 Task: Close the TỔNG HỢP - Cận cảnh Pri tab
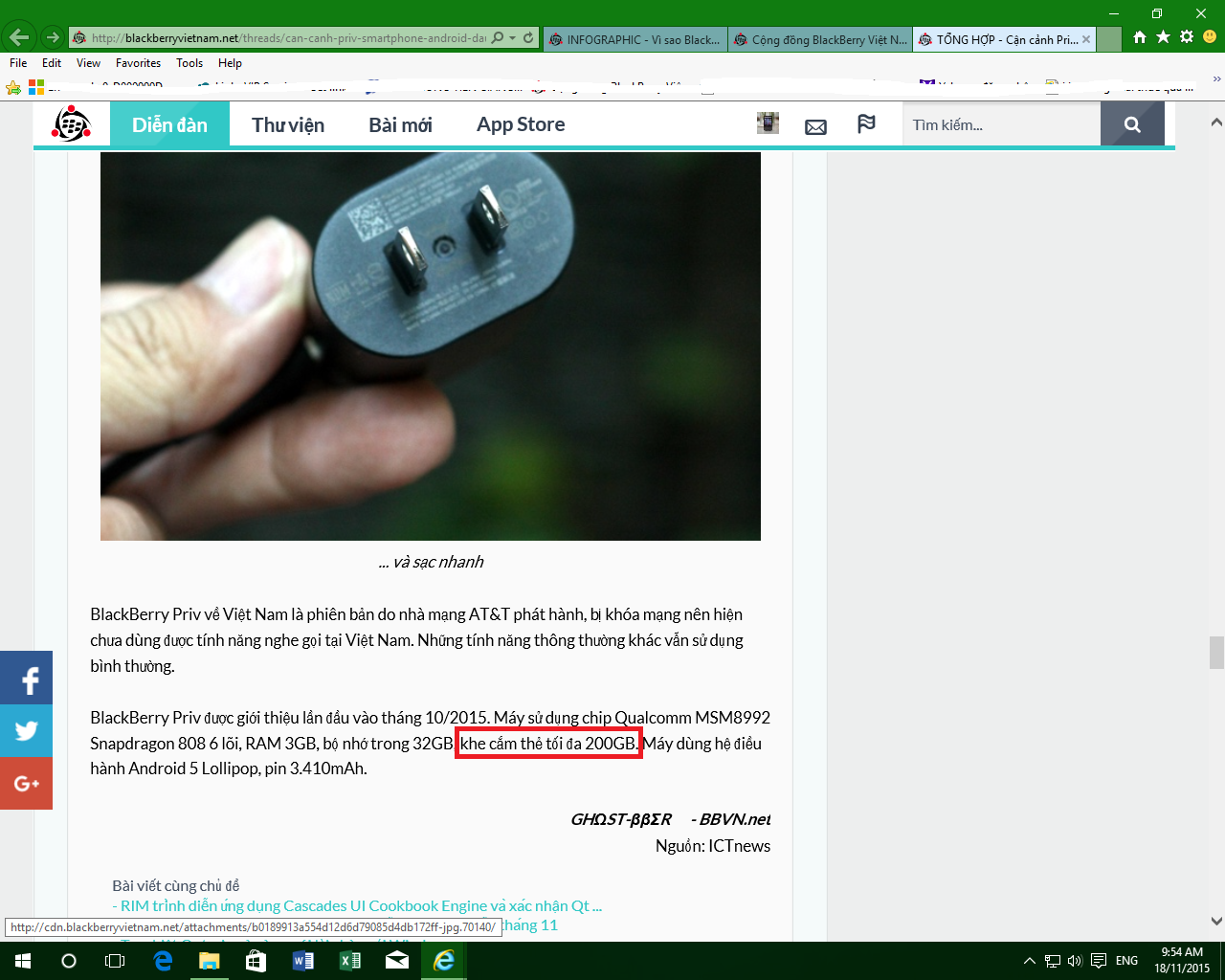tap(1086, 39)
